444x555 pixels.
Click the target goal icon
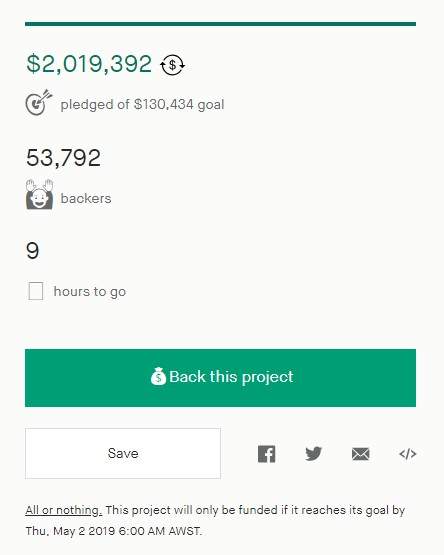pyautogui.click(x=39, y=102)
